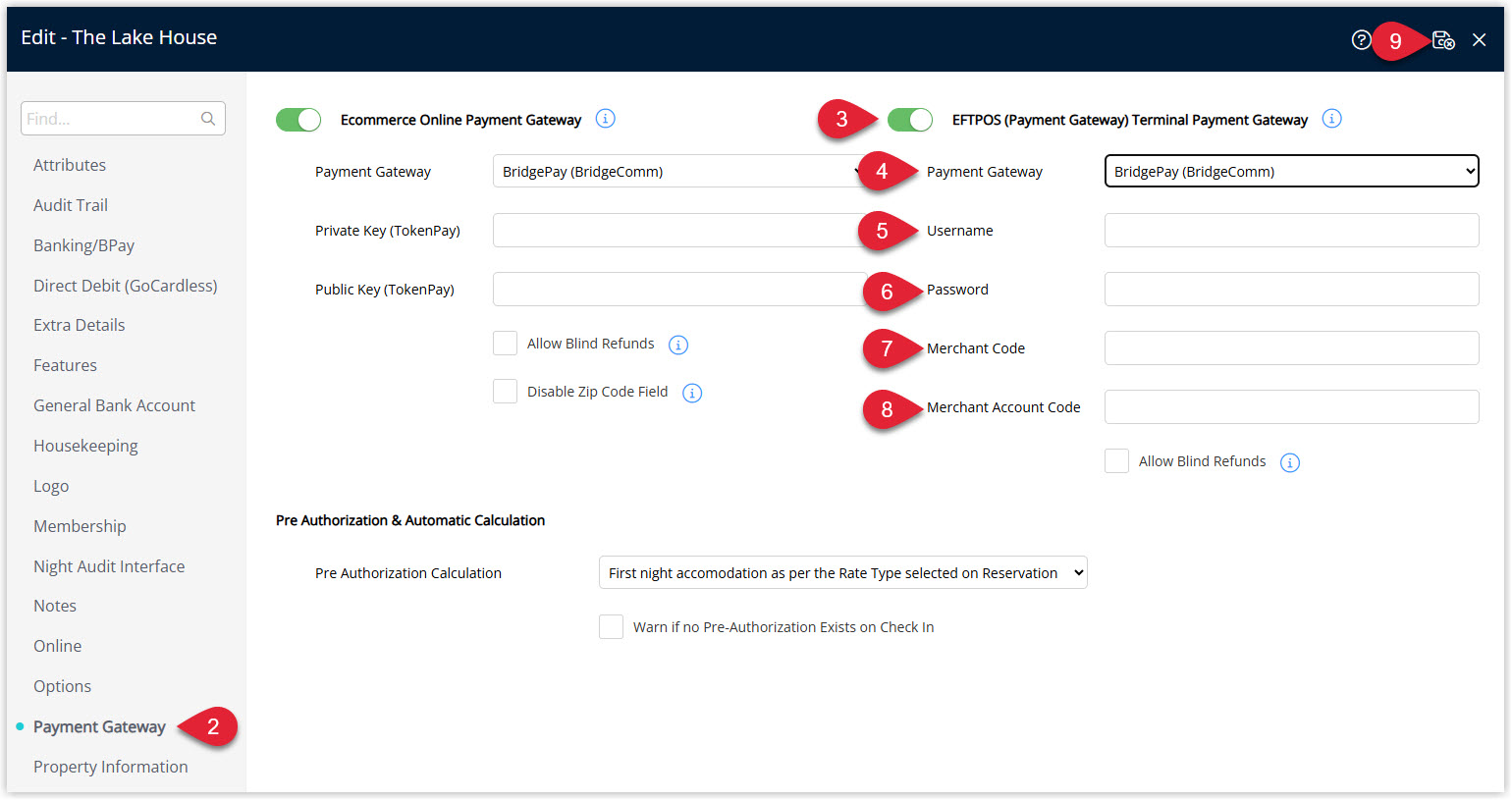Screen dimensions: 1512x800
Task: Click the Private Key (TokenPay) field
Action: [679, 230]
